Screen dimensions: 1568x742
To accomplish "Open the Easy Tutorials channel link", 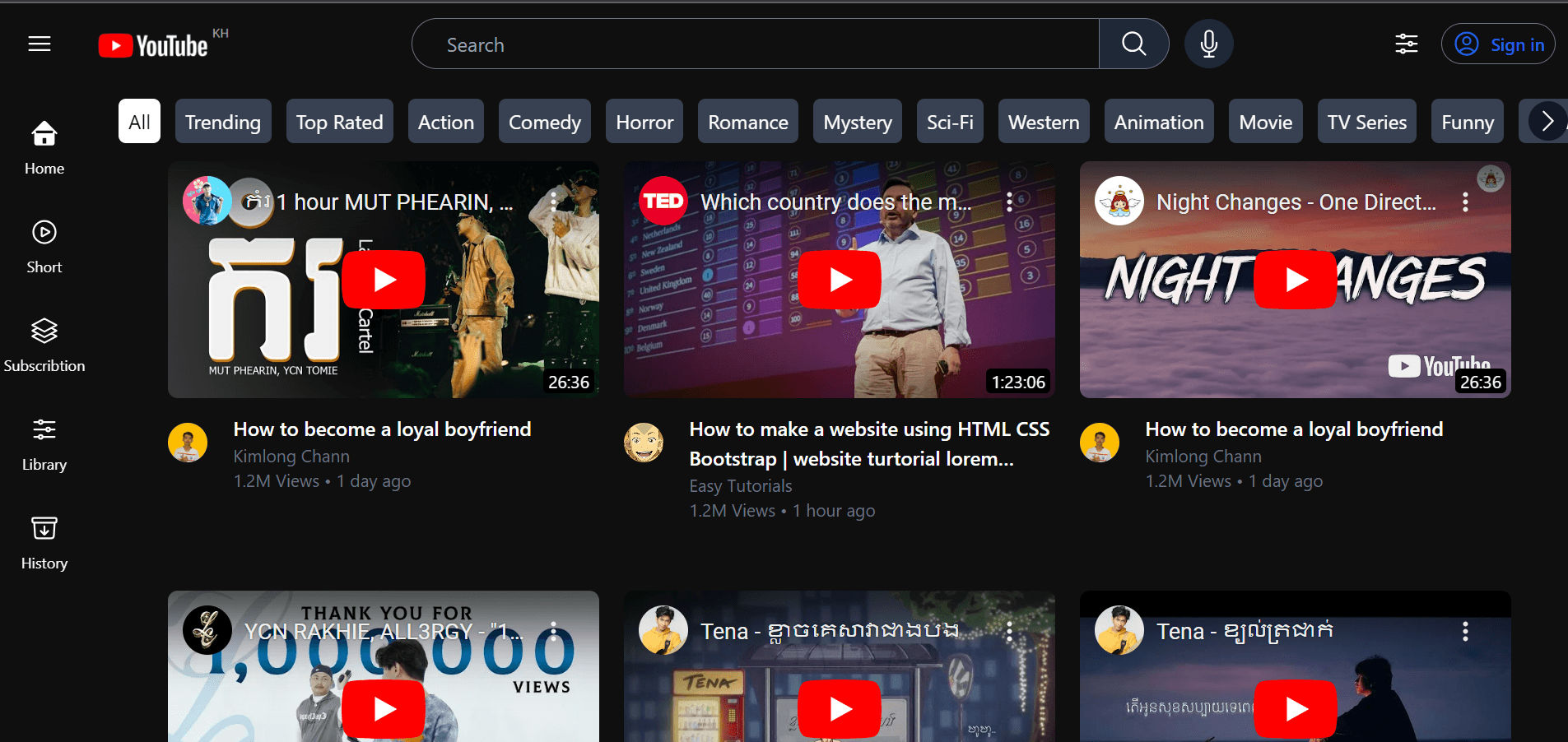I will tap(740, 486).
